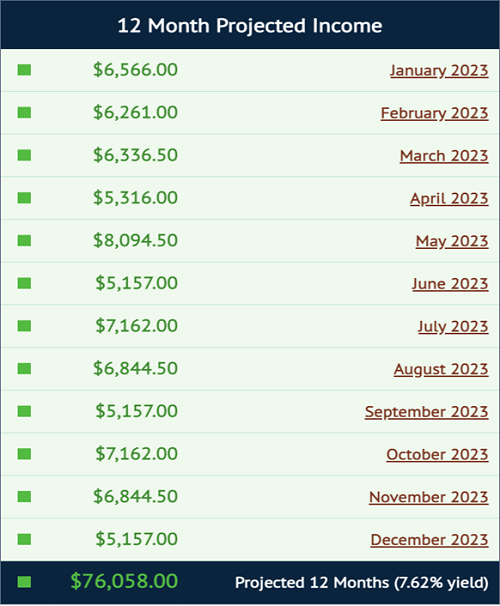This screenshot has height=606, width=500.
Task: Open the January 2023 link
Action: coord(439,71)
